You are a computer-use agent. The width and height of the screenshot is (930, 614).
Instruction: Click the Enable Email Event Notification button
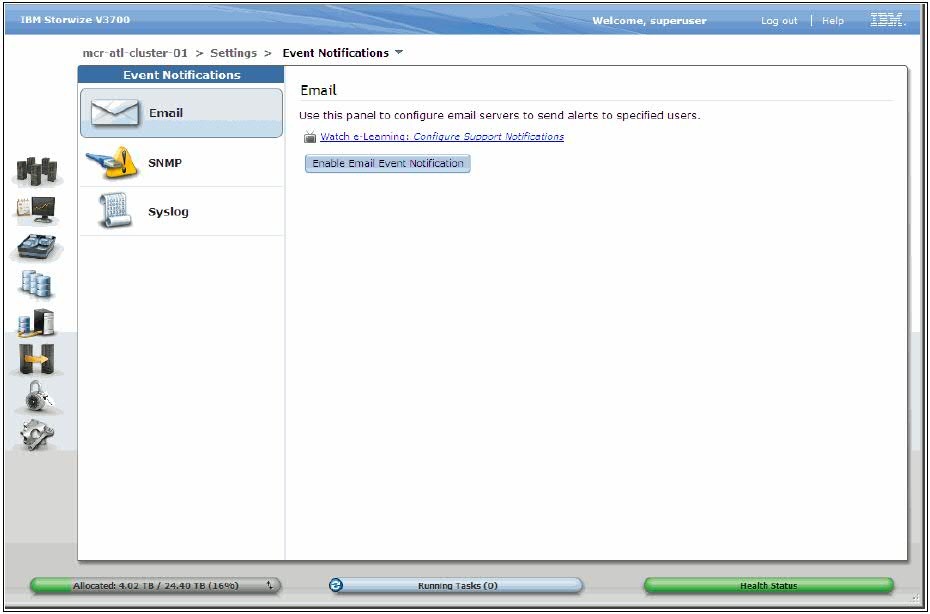pyautogui.click(x=387, y=163)
